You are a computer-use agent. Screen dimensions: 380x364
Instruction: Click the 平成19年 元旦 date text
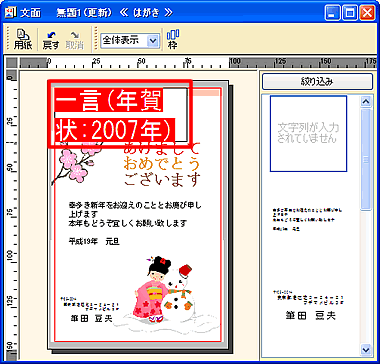click(94, 242)
